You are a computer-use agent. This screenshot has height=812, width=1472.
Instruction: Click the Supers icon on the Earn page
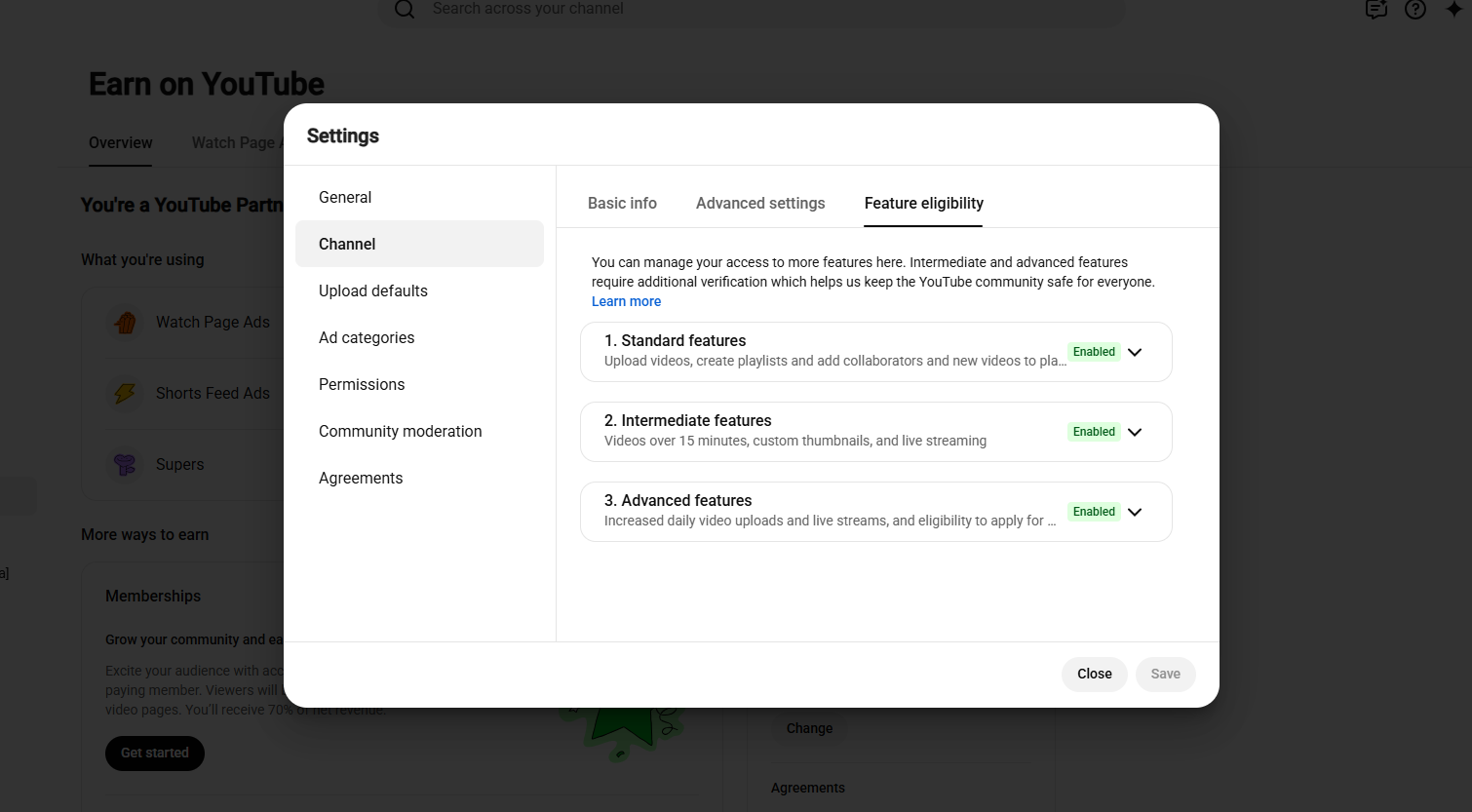point(125,465)
